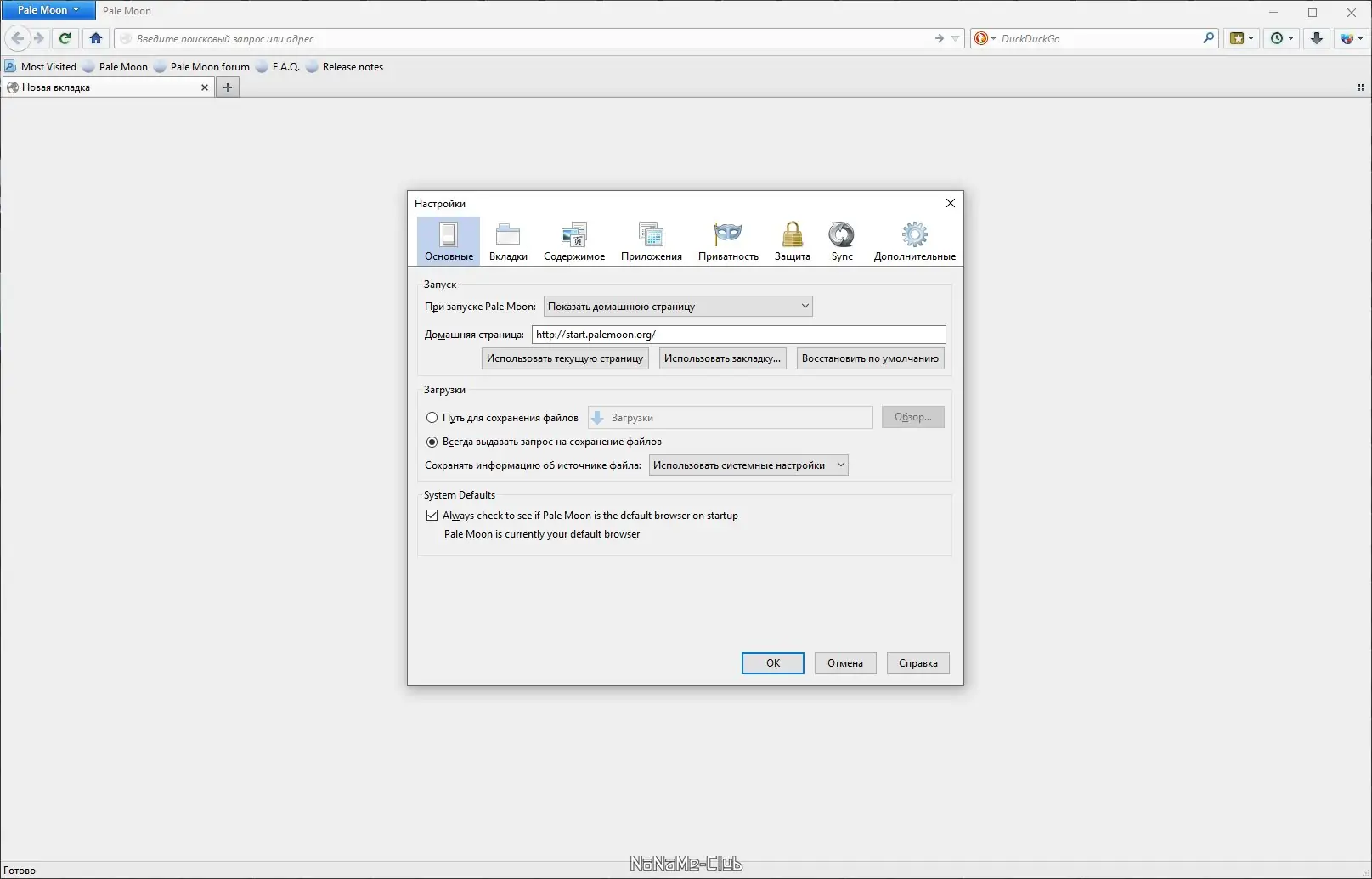The height and width of the screenshot is (879, 1372).
Task: Close the Настройки dialog
Action: 950,203
